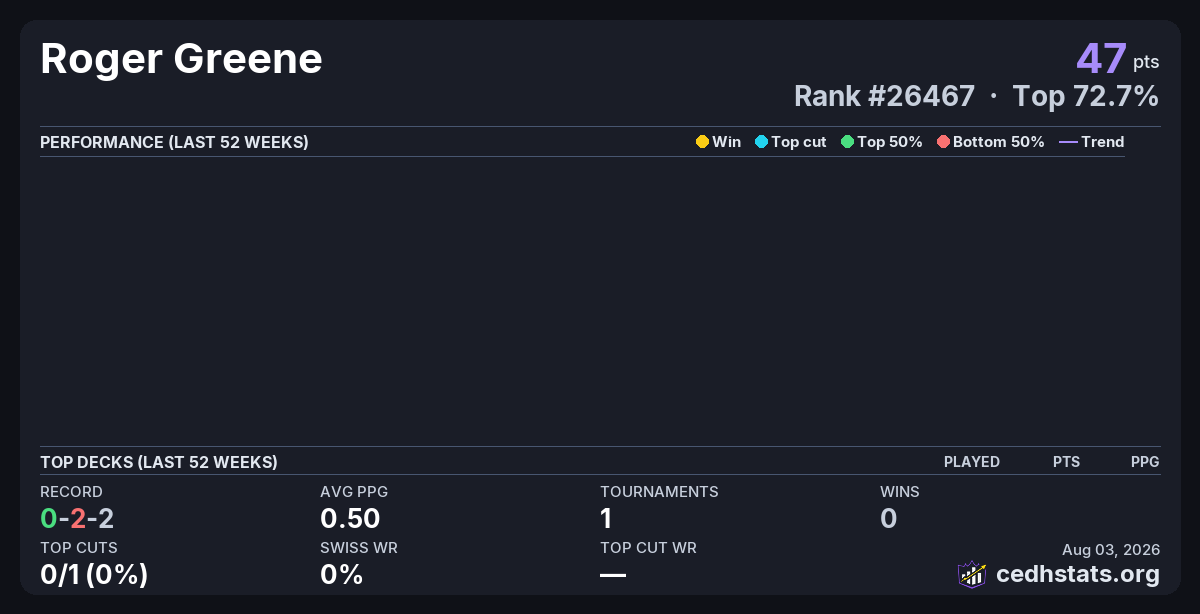Sort decks by PTS column header
Image resolution: width=1200 pixels, height=614 pixels.
click(x=1066, y=462)
